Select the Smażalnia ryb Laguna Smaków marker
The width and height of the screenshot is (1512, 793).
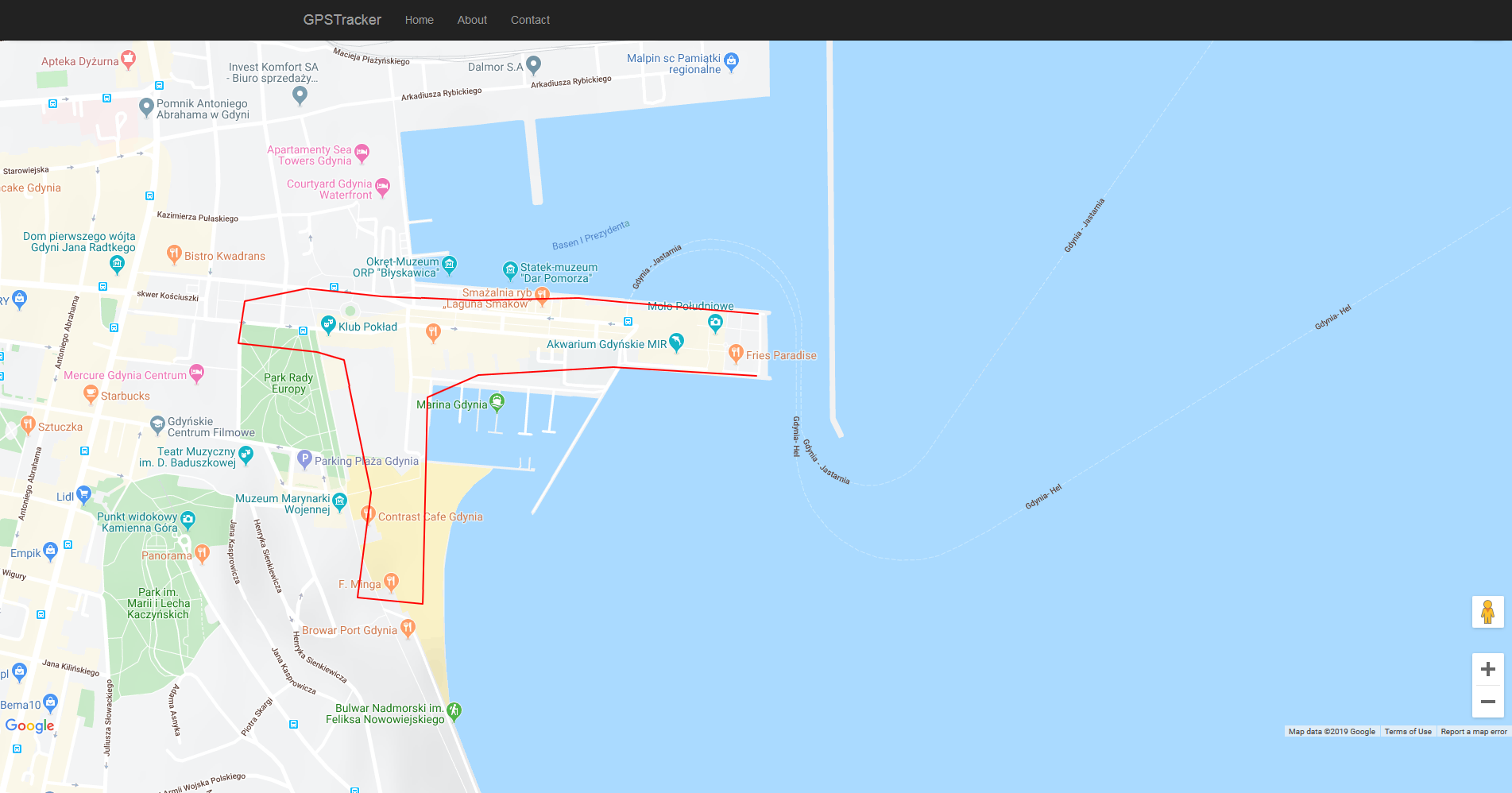pos(542,296)
